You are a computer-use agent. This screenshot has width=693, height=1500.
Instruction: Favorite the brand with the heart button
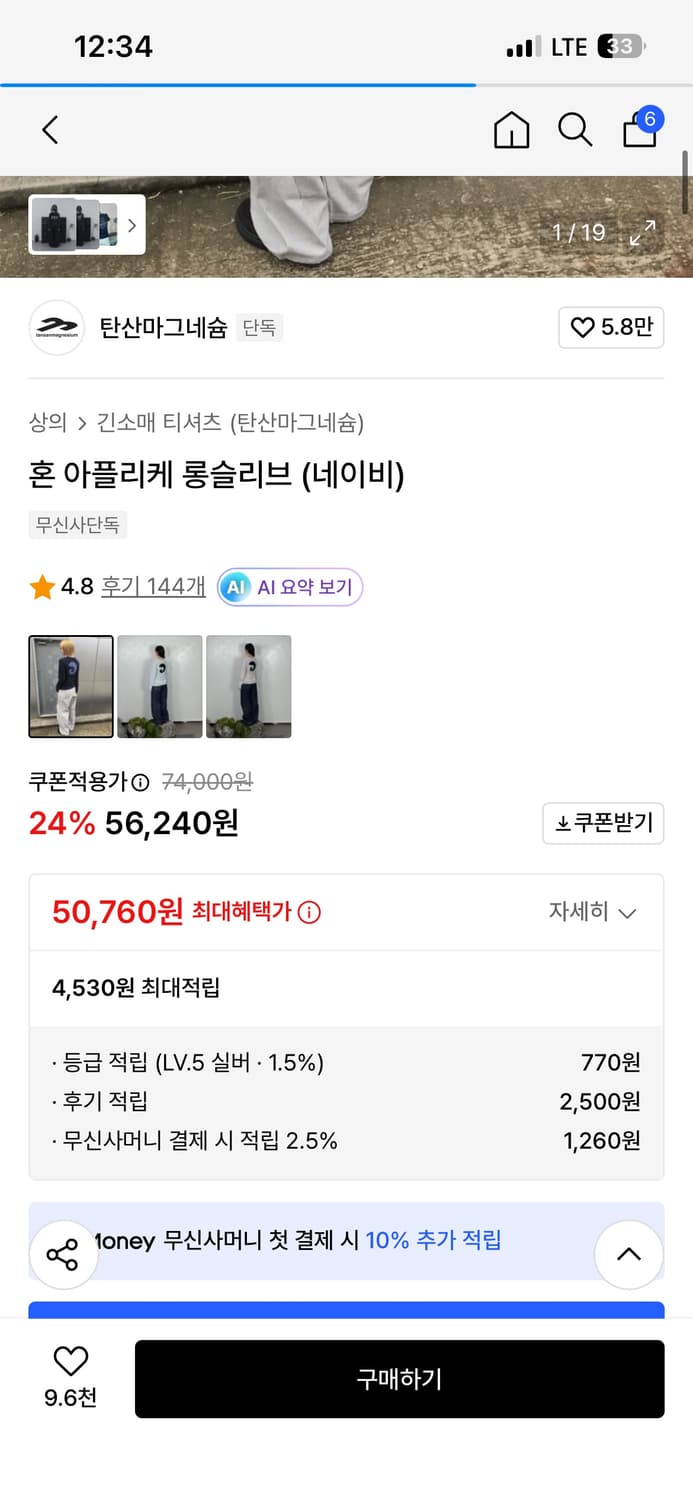pos(610,328)
